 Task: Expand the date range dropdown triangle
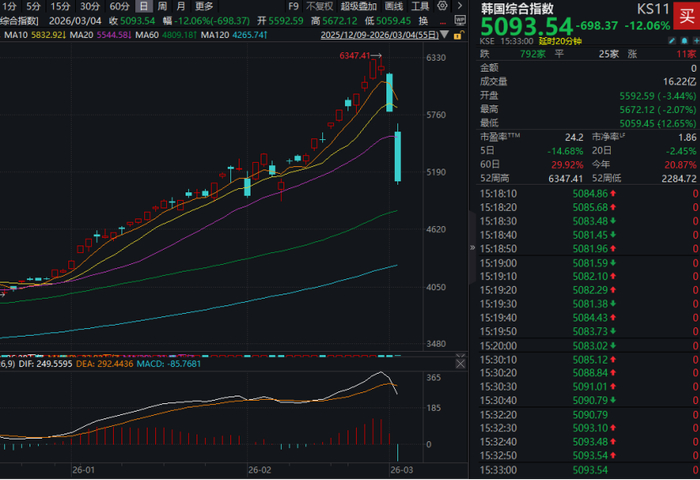click(444, 34)
